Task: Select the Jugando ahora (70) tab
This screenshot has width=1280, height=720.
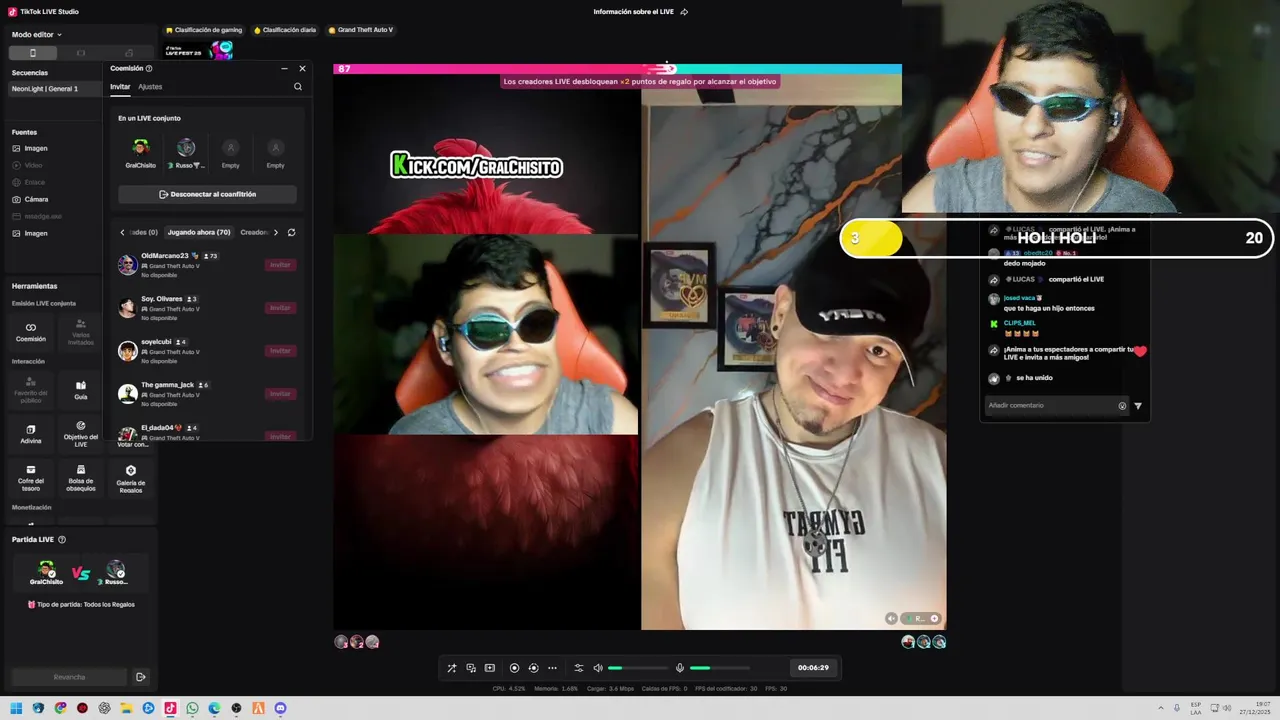Action: coord(198,232)
